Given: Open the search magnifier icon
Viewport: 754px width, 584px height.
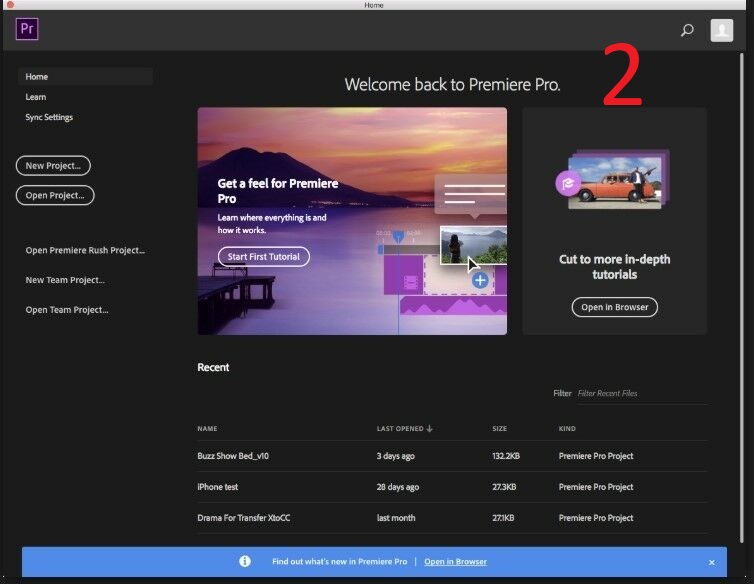Looking at the screenshot, I should (687, 30).
